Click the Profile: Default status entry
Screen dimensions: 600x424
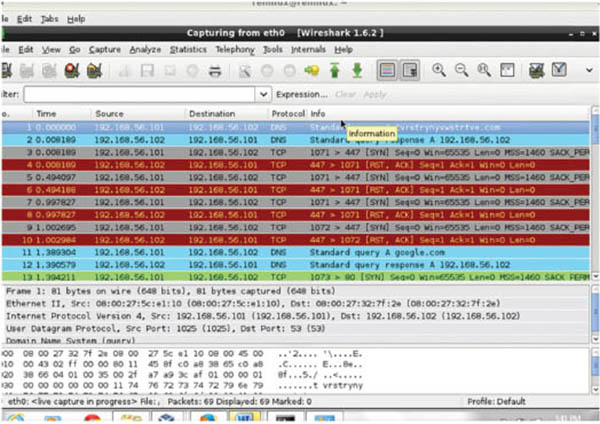click(496, 401)
